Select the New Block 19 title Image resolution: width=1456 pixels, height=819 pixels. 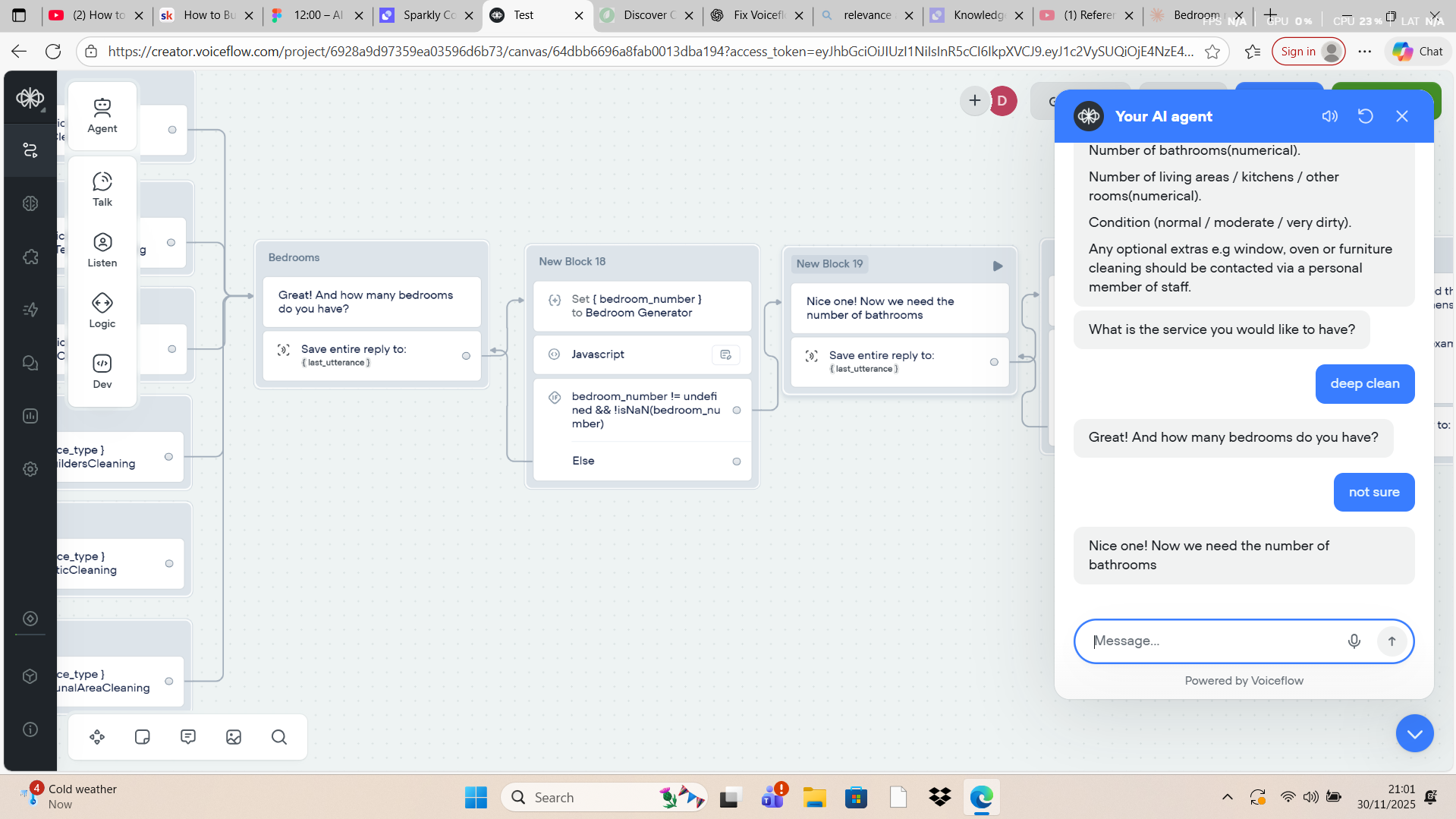pyautogui.click(x=830, y=264)
